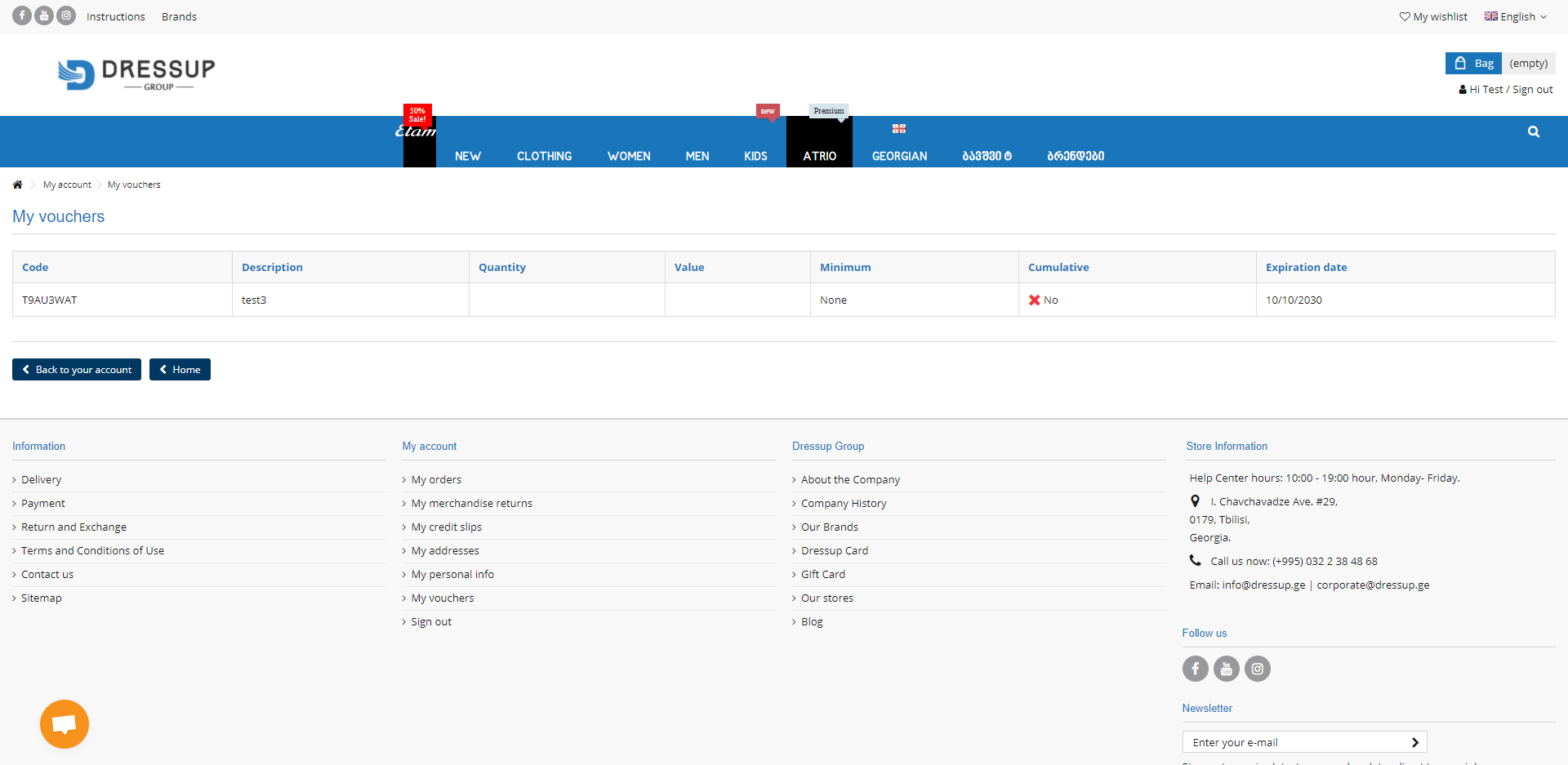The image size is (1568, 765).
Task: Open My credit slips footer link
Action: (x=446, y=527)
